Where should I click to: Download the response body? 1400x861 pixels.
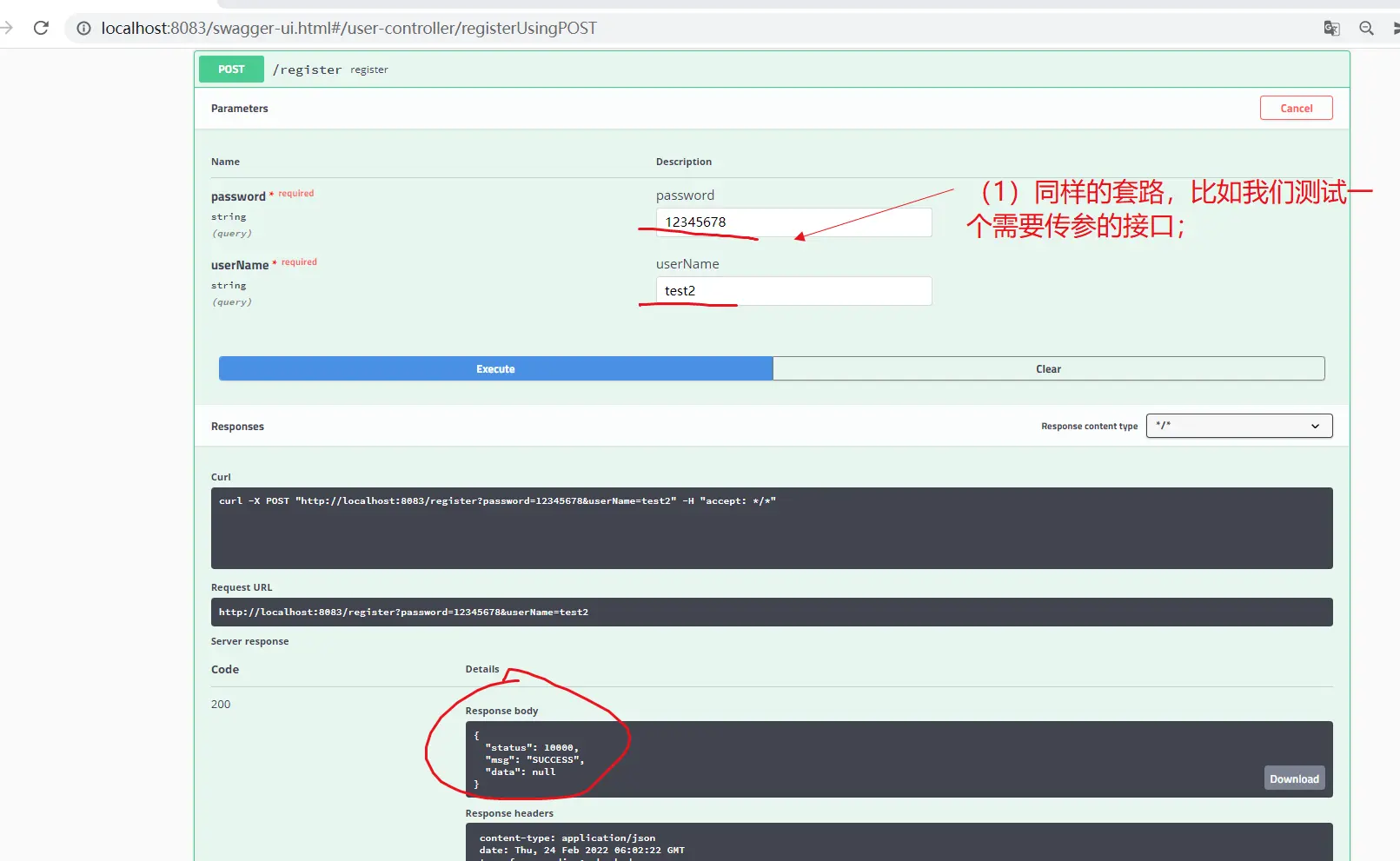pyautogui.click(x=1293, y=778)
